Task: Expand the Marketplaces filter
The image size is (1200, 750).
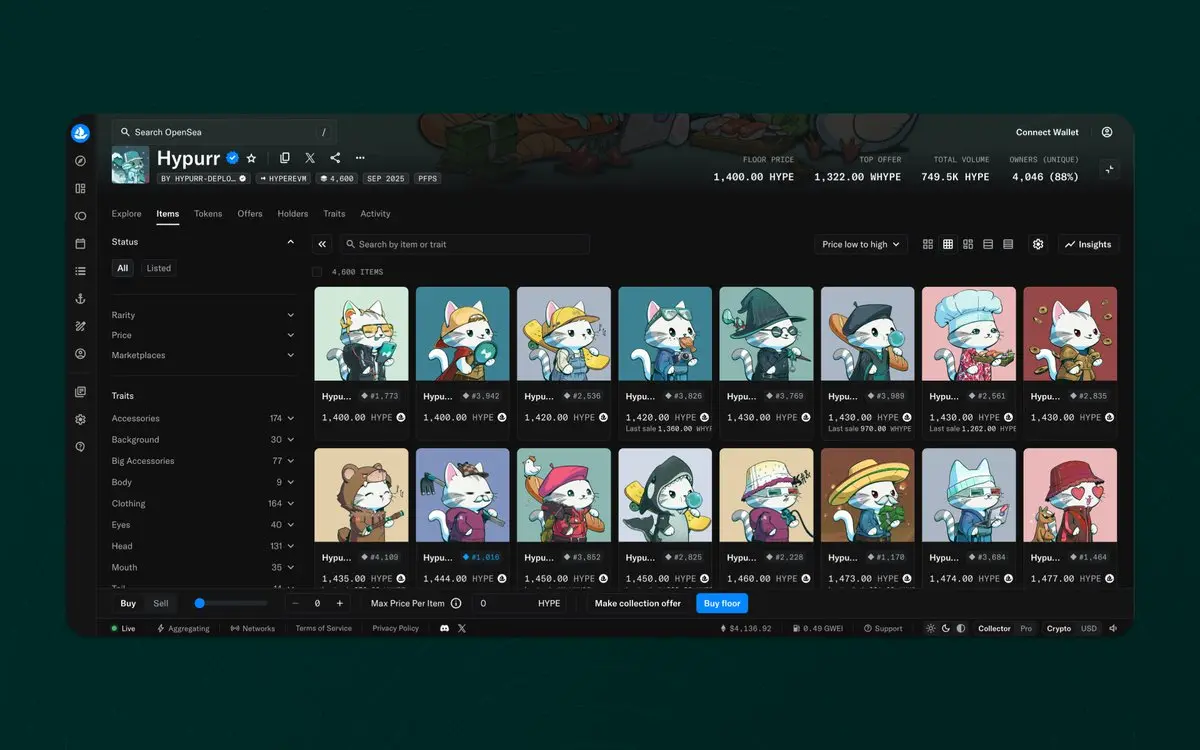Action: (x=203, y=355)
